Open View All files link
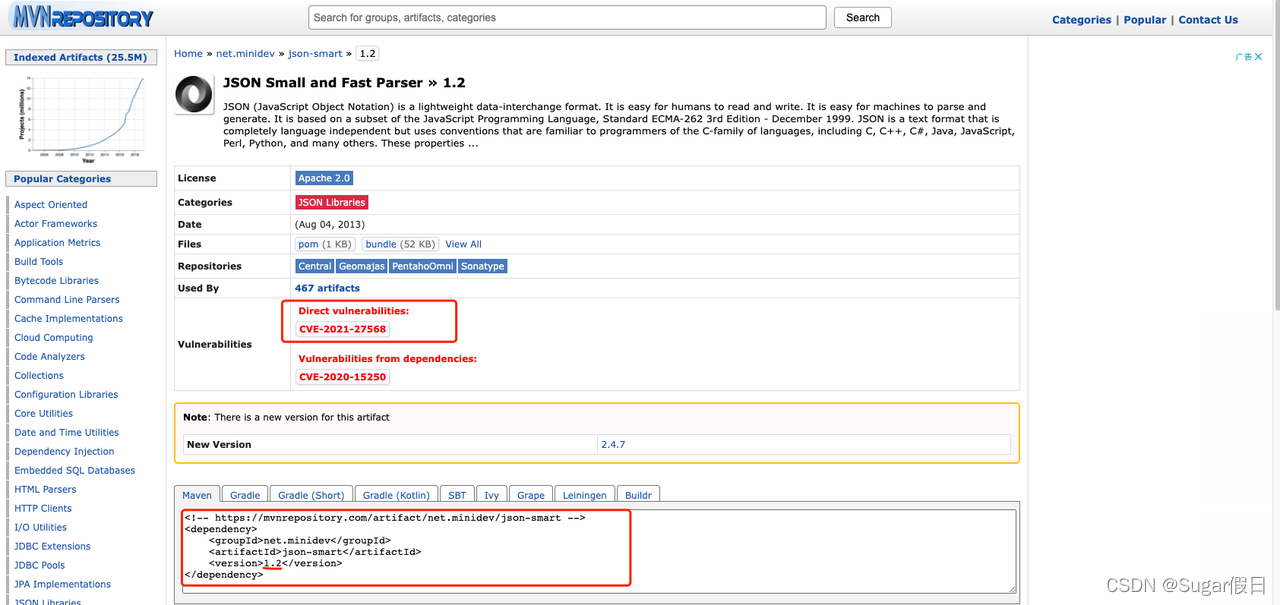Screen dimensions: 1280x605 (463, 244)
